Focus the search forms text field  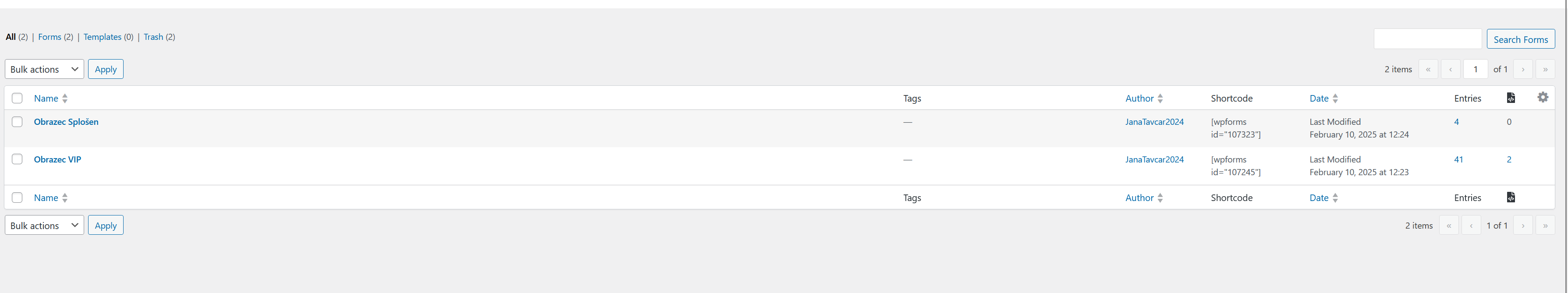point(1427,39)
